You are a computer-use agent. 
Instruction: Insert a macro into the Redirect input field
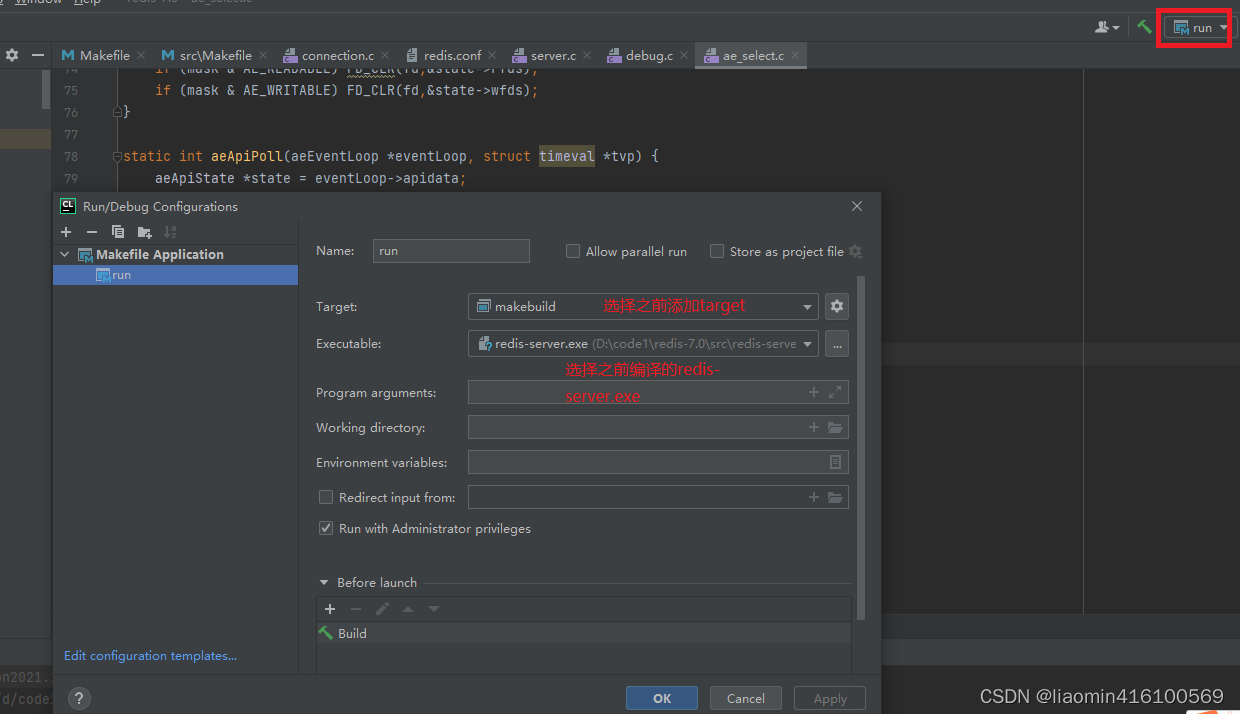point(814,497)
